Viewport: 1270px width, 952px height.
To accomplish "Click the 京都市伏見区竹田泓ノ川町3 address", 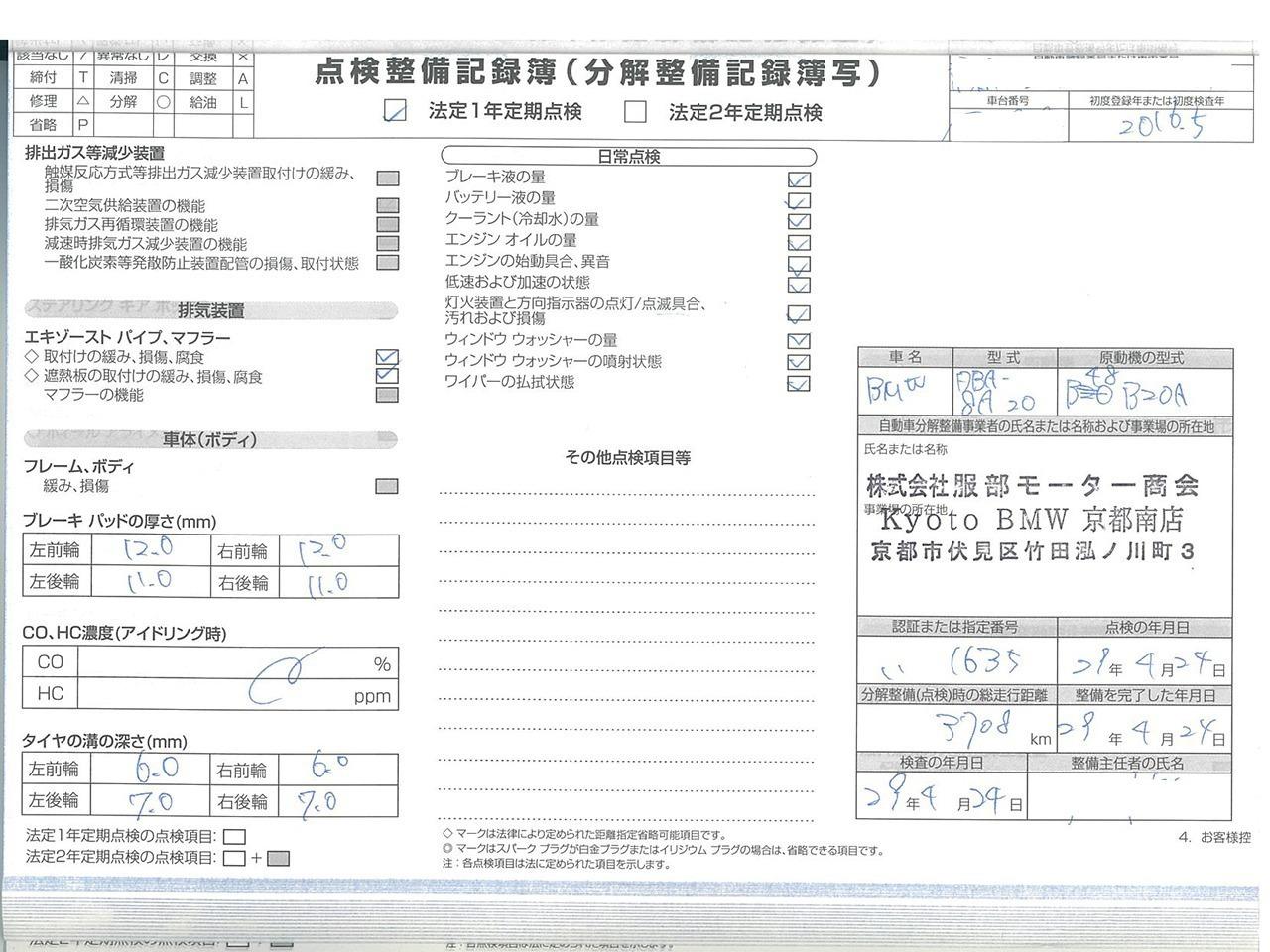I will (x=1032, y=552).
